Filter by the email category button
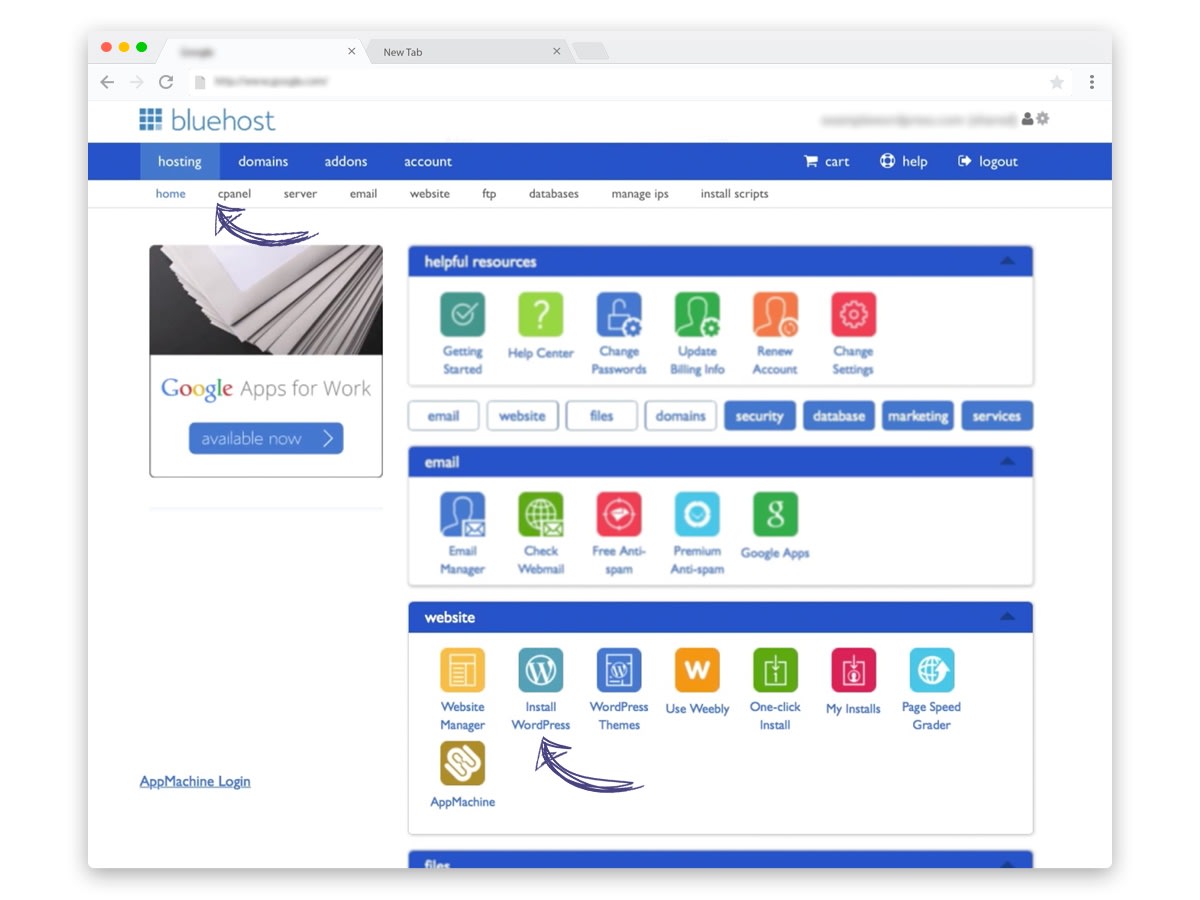Image resolution: width=1200 pixels, height=900 pixels. [x=444, y=416]
